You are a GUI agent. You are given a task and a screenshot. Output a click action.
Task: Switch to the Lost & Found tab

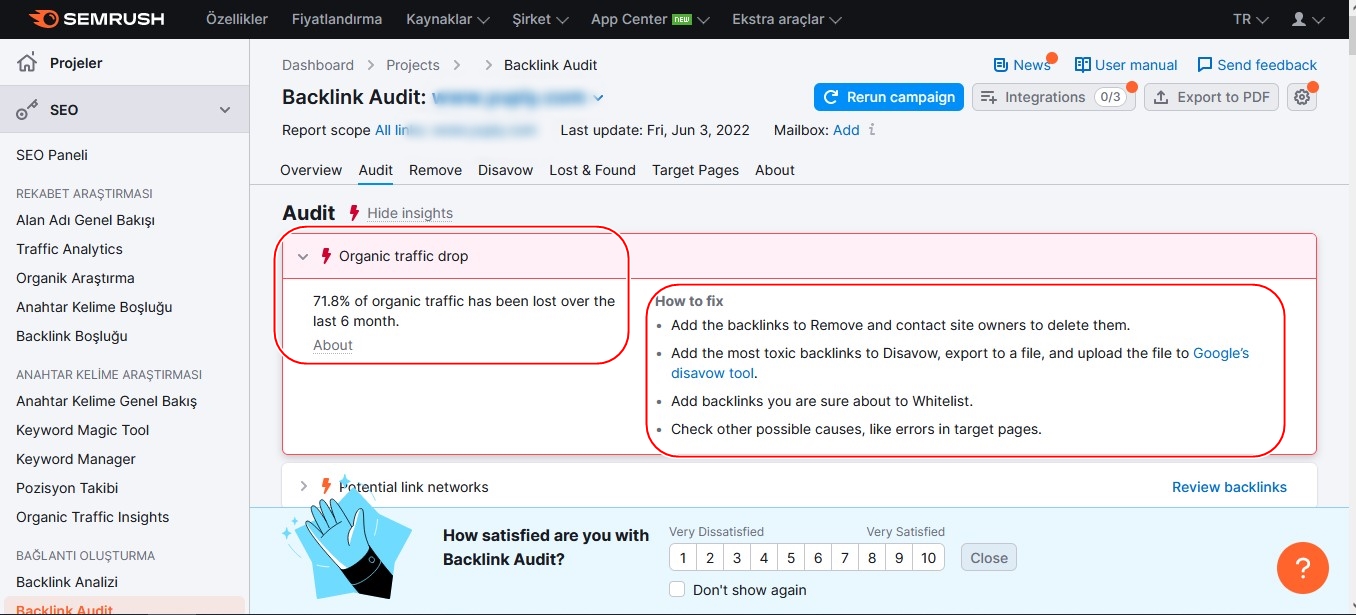click(592, 170)
